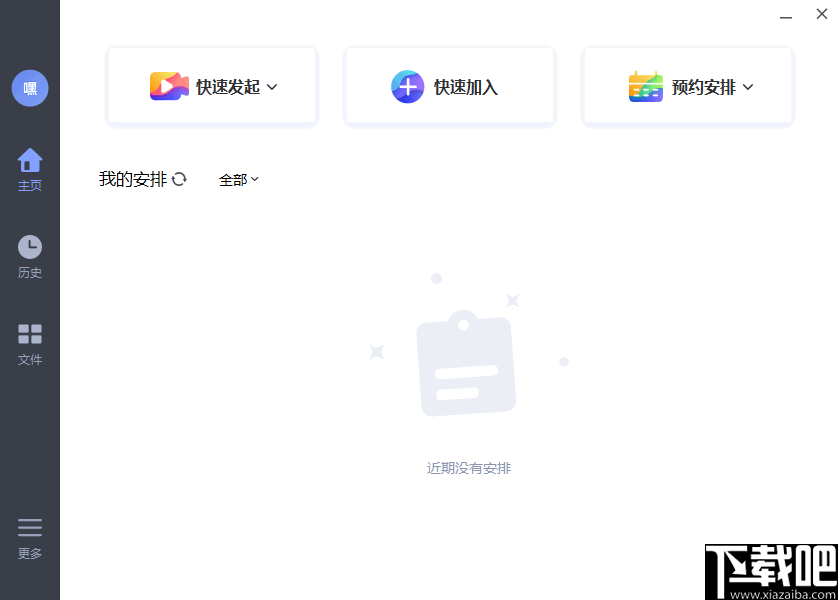The height and width of the screenshot is (600, 840).
Task: Refresh 我的安排 with the reload icon
Action: pos(180,179)
